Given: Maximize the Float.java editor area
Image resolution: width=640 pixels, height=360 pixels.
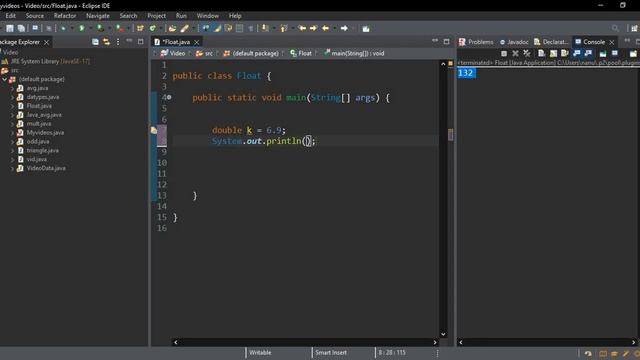Looking at the screenshot, I should click(447, 42).
